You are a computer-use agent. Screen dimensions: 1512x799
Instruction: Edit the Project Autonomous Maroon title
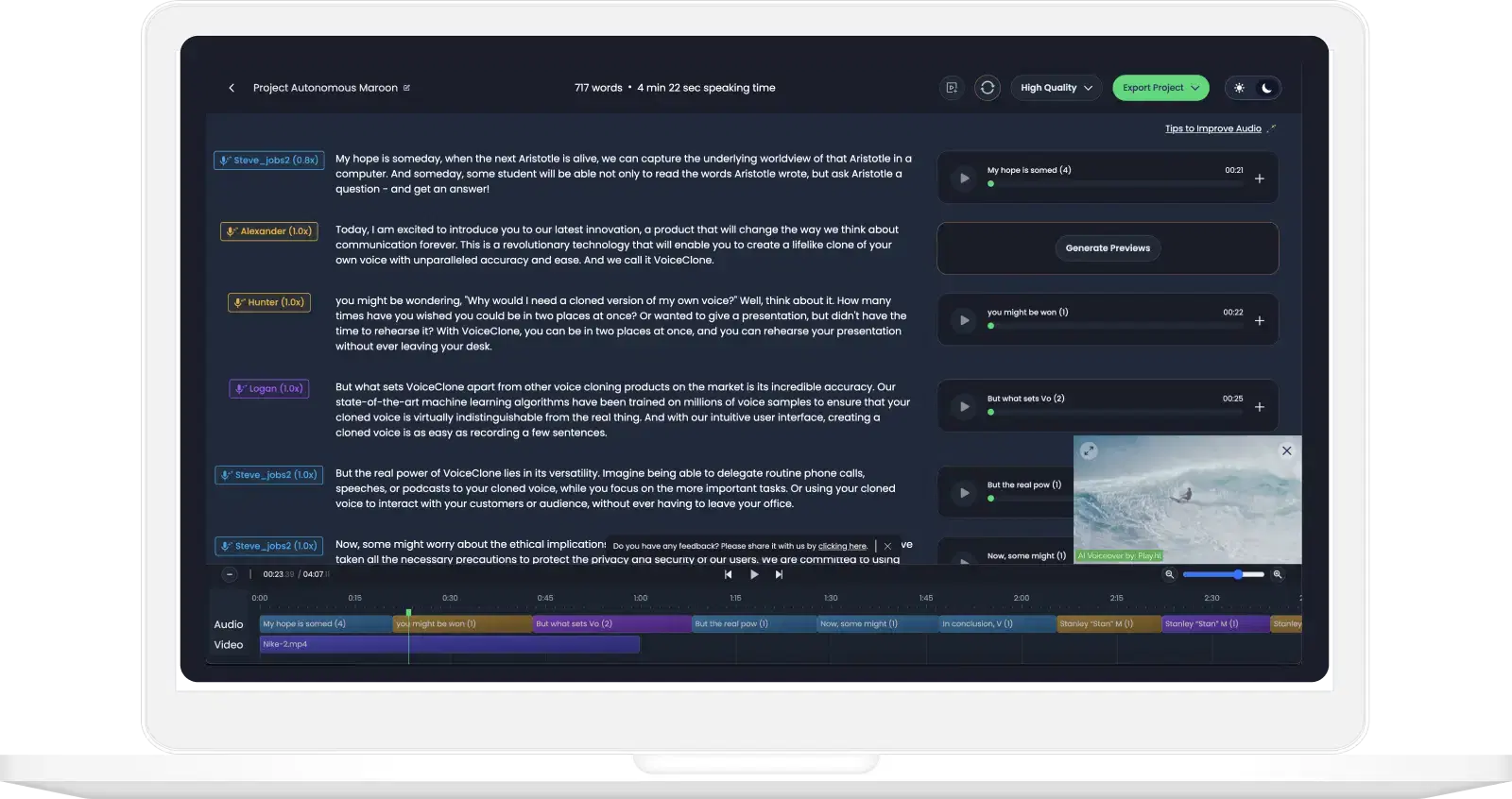pos(406,88)
